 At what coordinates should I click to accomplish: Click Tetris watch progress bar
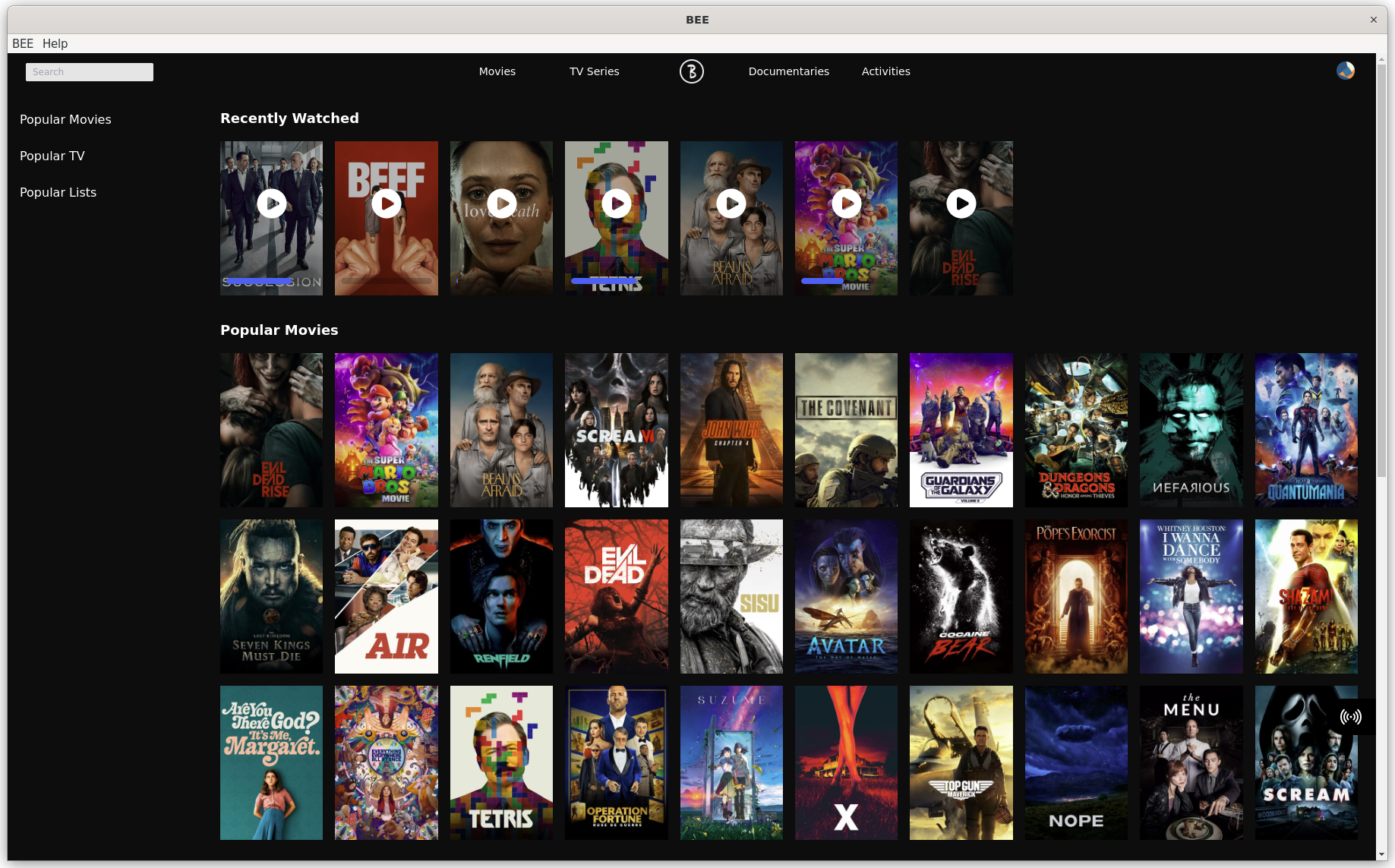tap(616, 281)
